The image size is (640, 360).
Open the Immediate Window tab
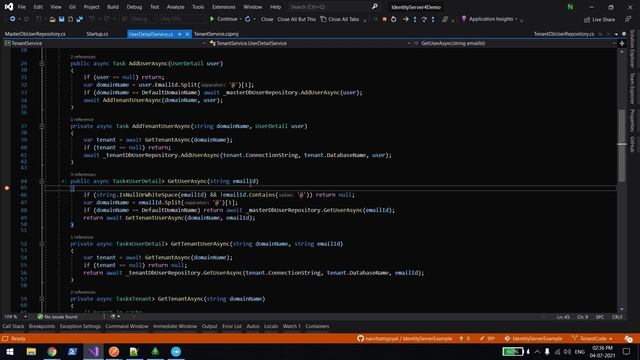click(x=175, y=327)
